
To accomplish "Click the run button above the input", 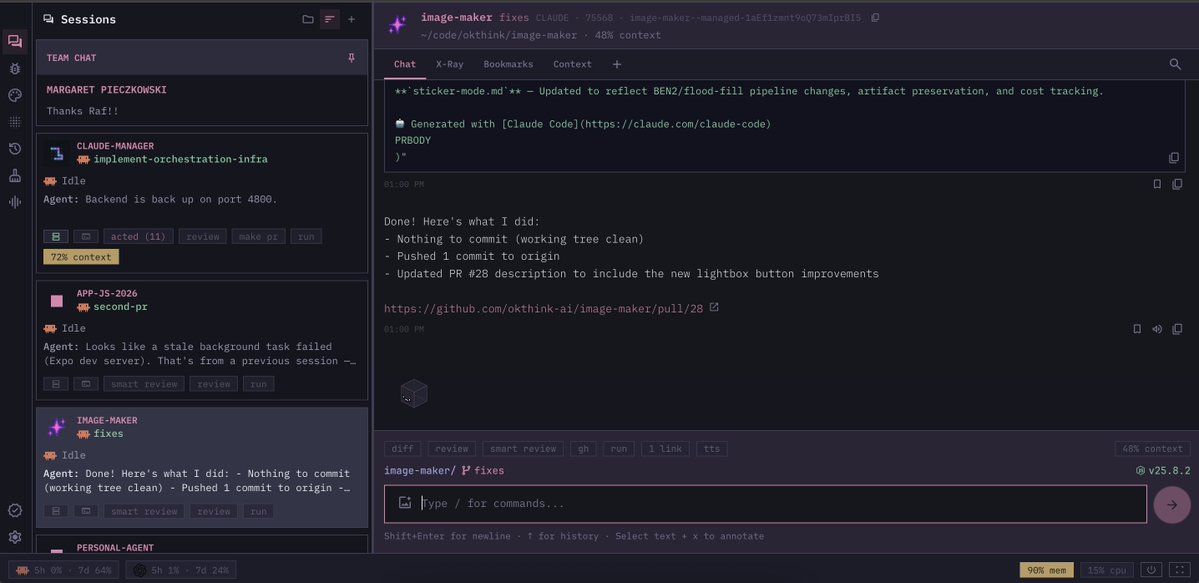I will [x=618, y=449].
